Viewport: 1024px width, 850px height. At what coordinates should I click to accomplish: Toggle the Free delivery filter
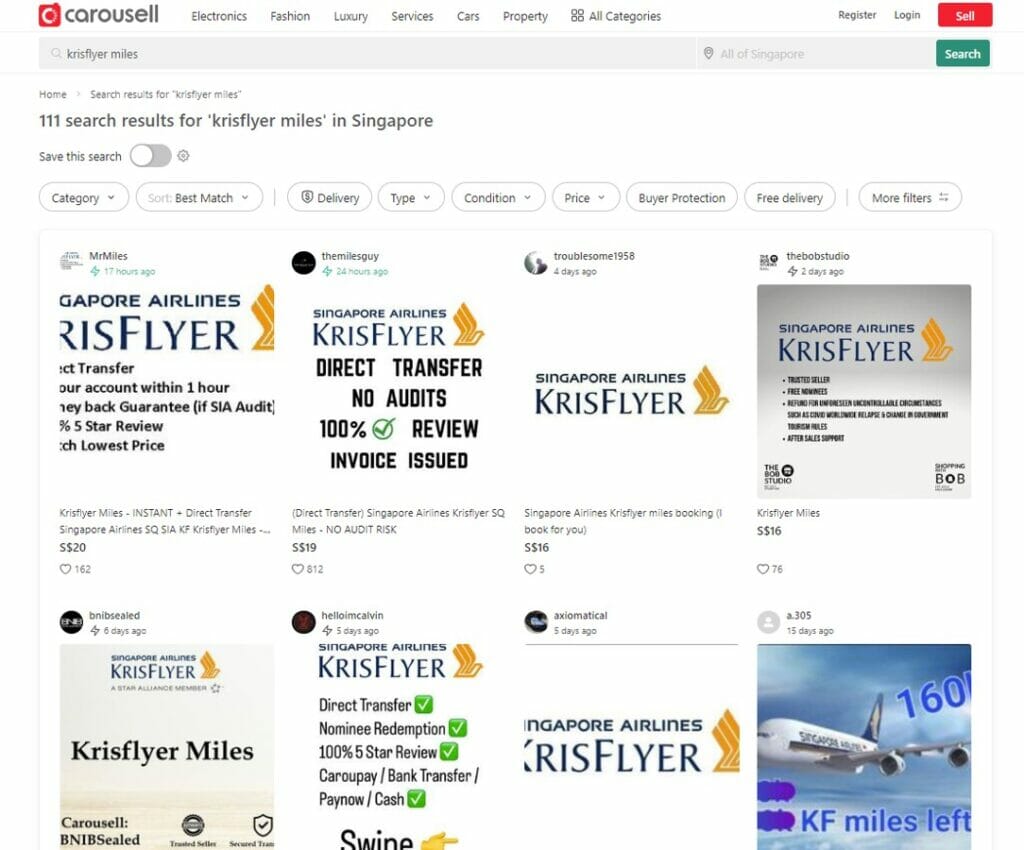click(x=789, y=197)
